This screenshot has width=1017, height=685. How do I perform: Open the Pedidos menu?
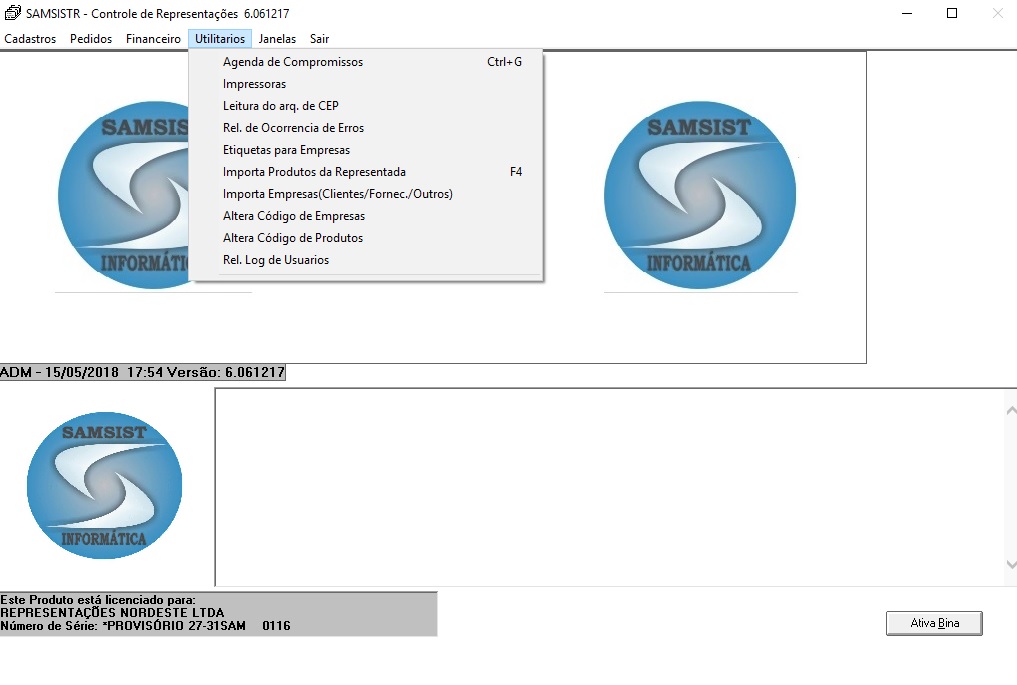[x=91, y=39]
